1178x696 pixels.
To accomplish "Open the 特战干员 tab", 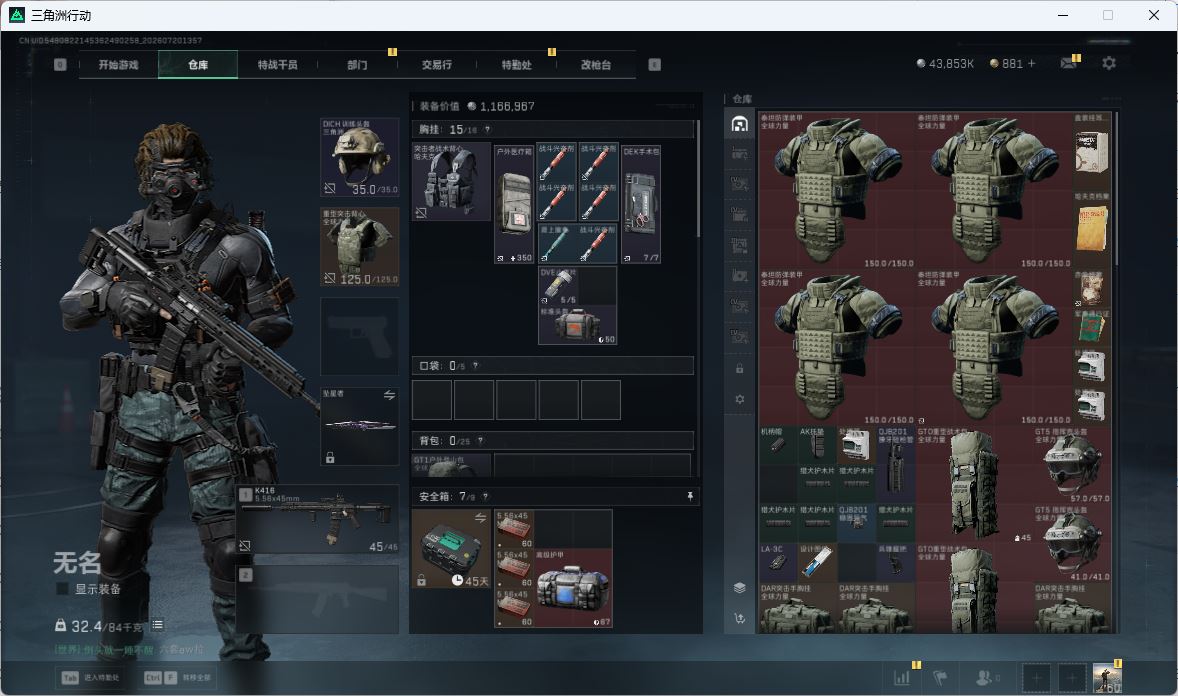I will [278, 65].
